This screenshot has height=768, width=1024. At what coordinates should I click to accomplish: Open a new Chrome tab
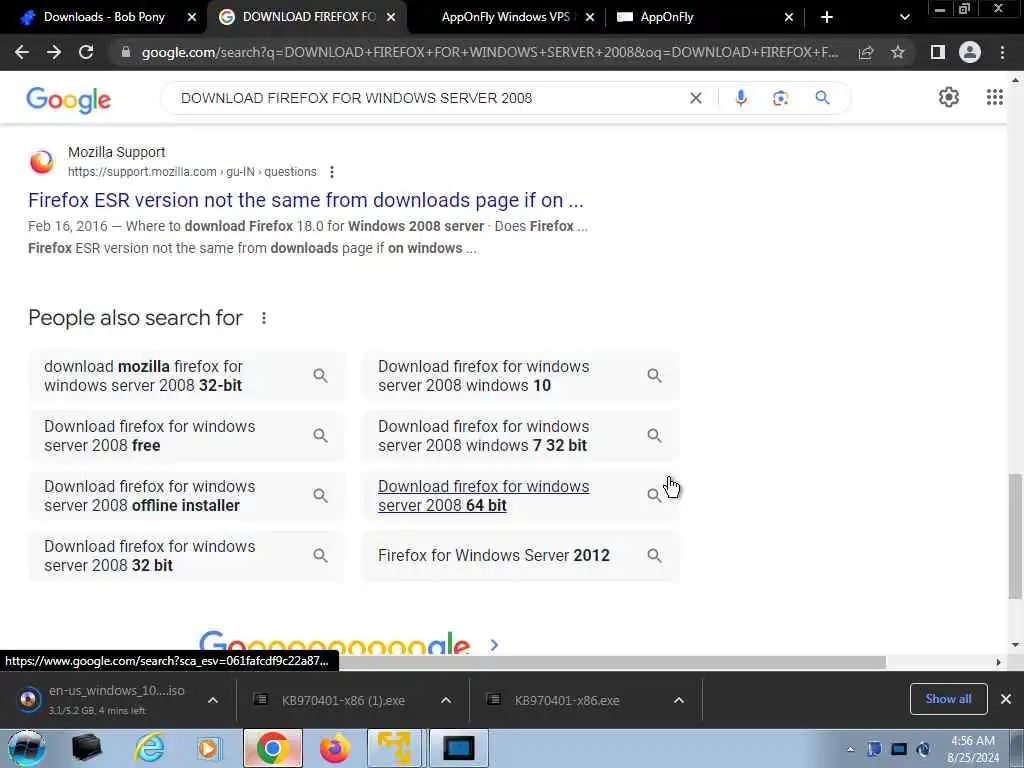(x=827, y=17)
